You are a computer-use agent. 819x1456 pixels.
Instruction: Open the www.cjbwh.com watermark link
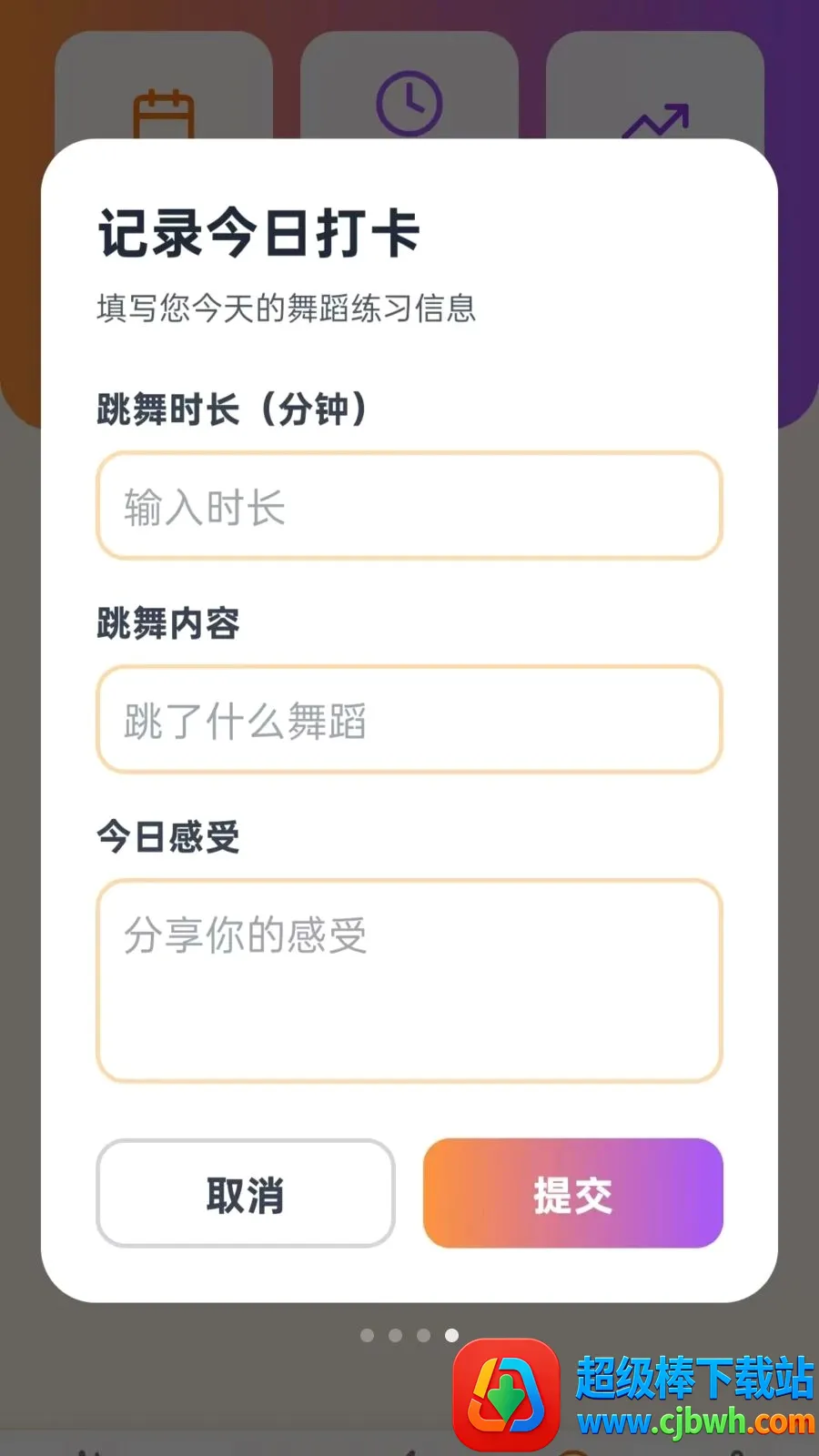pyautogui.click(x=696, y=1421)
